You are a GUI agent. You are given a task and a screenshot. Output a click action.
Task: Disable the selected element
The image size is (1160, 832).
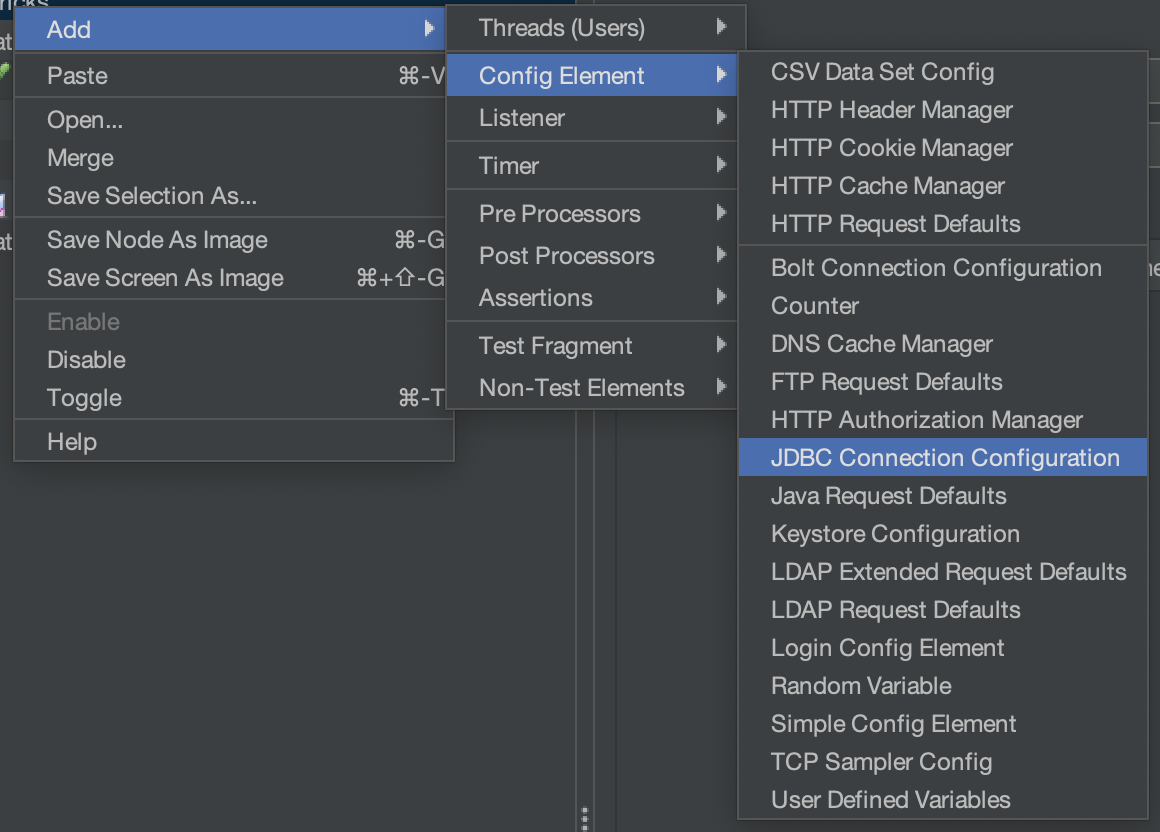(234, 359)
